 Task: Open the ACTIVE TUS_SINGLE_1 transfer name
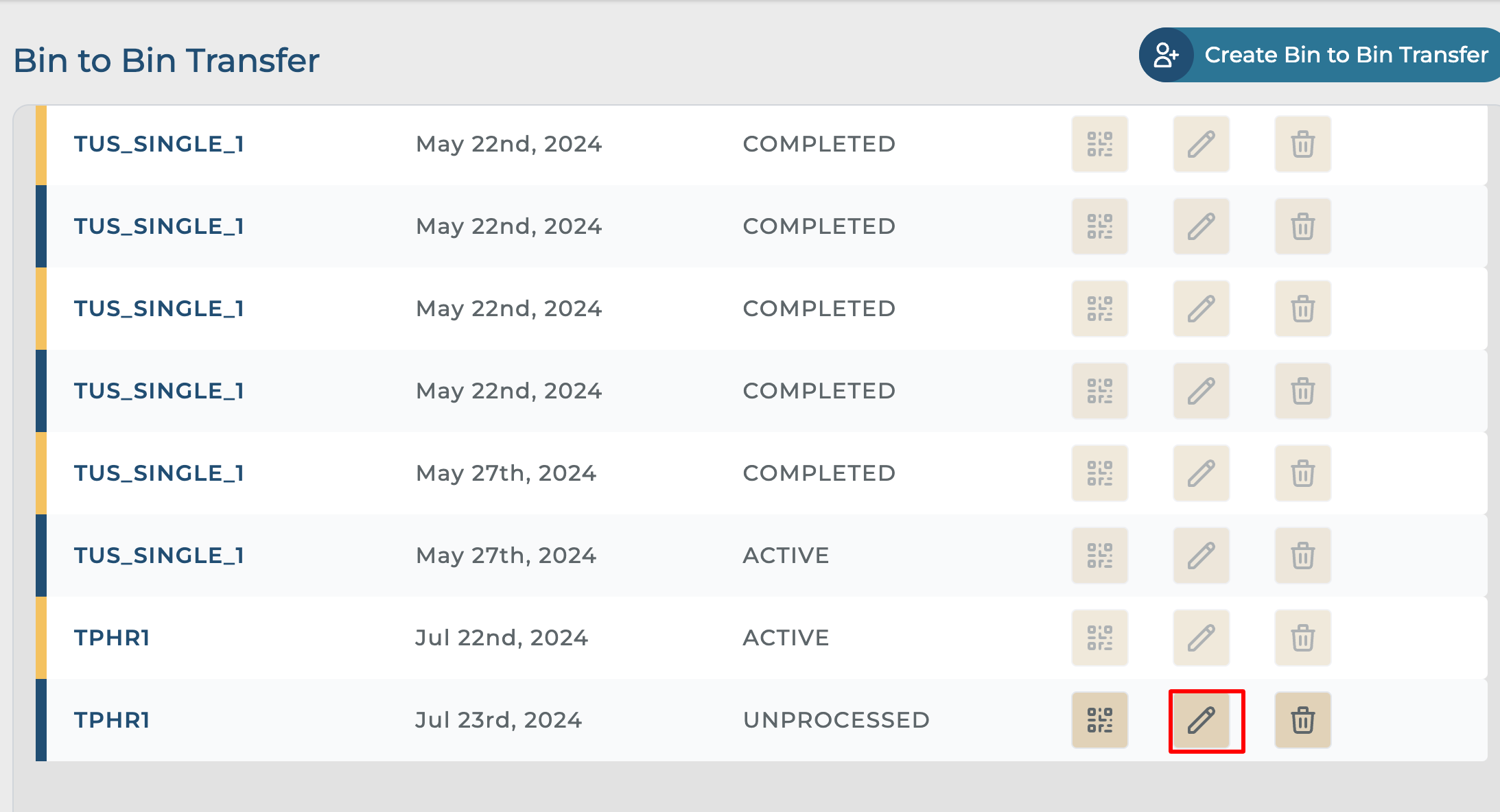click(x=159, y=556)
